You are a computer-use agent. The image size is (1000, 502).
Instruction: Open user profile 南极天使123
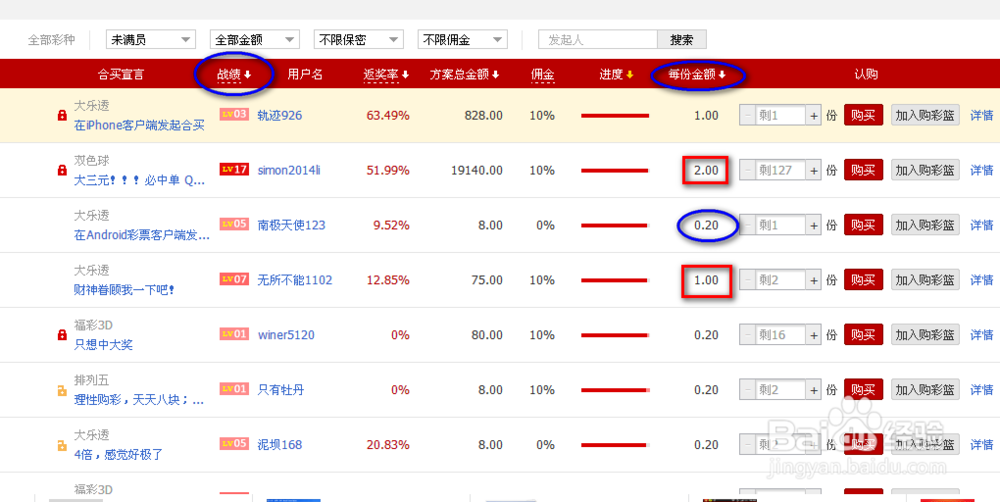[x=291, y=225]
